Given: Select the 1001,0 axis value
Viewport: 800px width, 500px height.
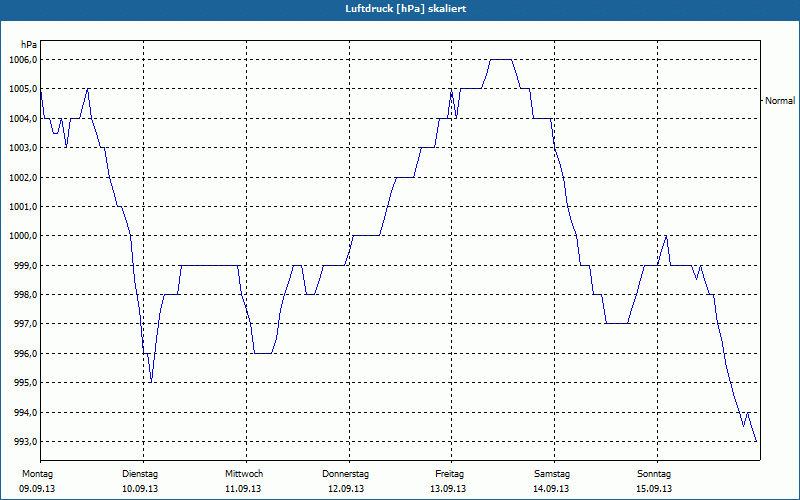Looking at the screenshot, I should 23,207.
